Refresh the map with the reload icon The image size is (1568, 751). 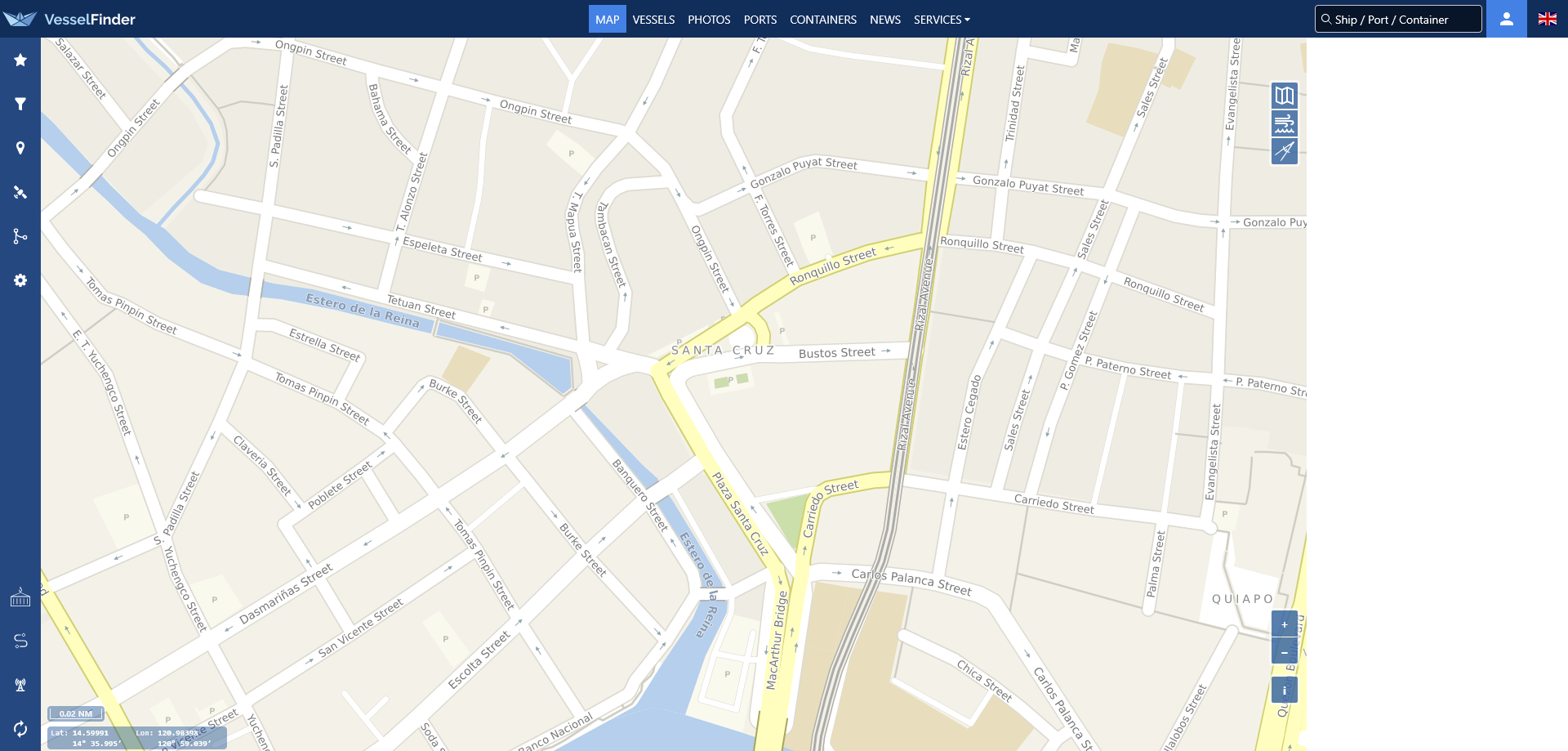pyautogui.click(x=20, y=728)
